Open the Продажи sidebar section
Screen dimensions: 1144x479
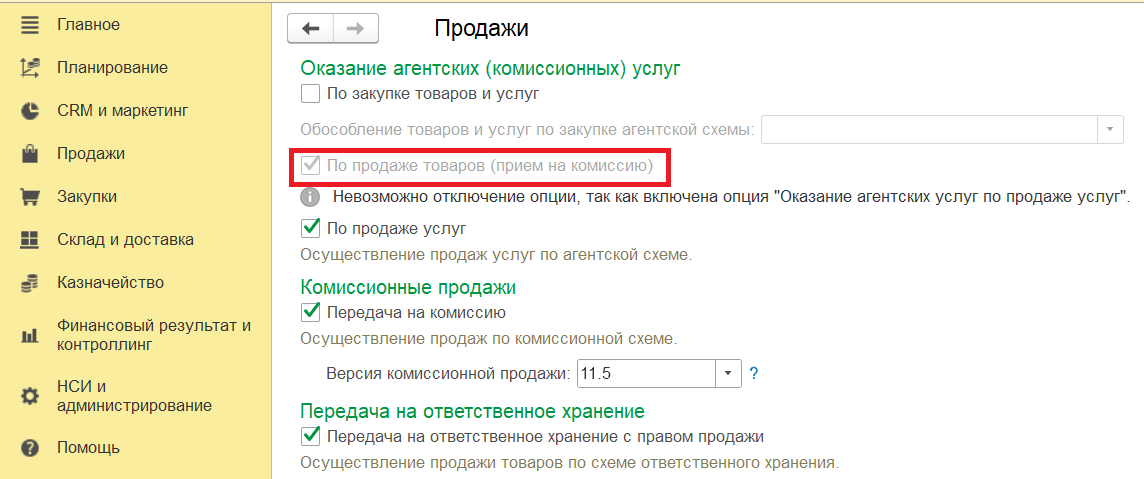tap(90, 154)
